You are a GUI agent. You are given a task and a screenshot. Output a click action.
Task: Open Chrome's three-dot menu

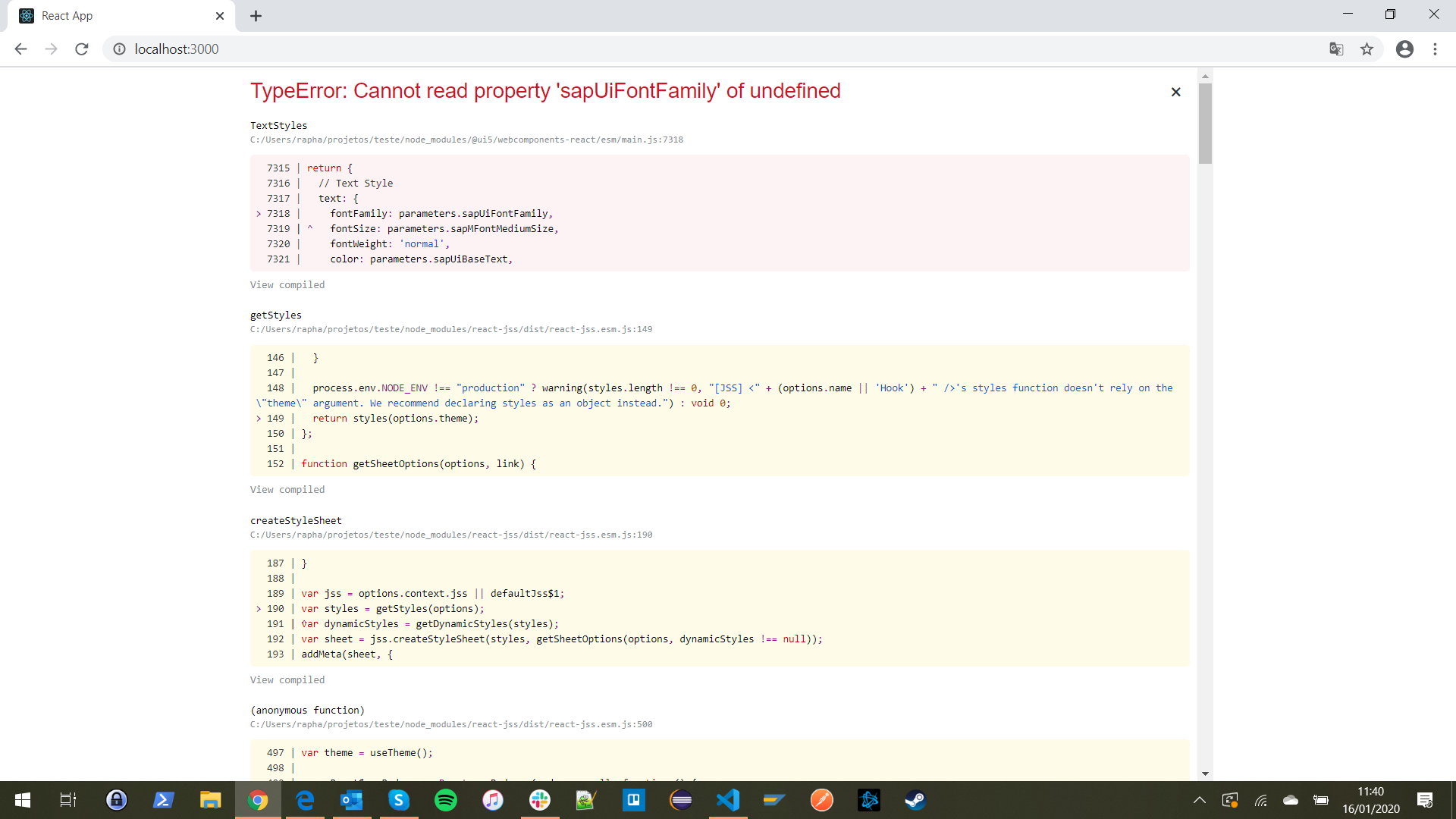point(1436,49)
